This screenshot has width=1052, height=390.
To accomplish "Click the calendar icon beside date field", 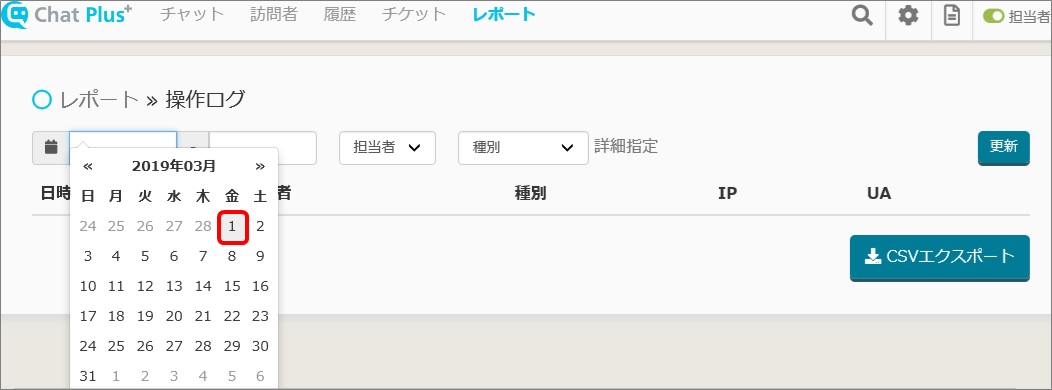I will tap(51, 147).
